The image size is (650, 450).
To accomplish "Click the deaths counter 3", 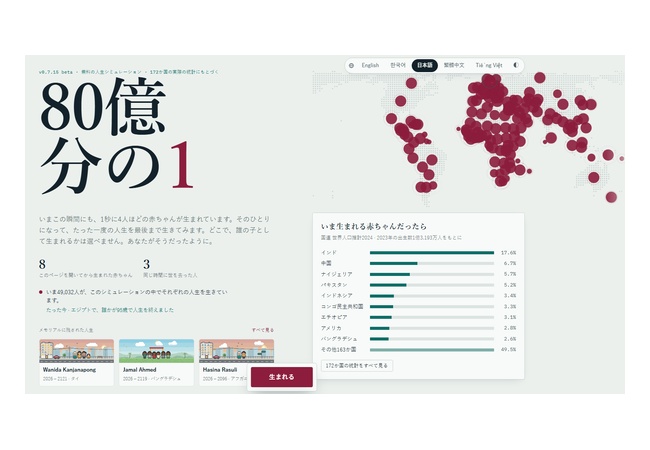I will tap(146, 264).
